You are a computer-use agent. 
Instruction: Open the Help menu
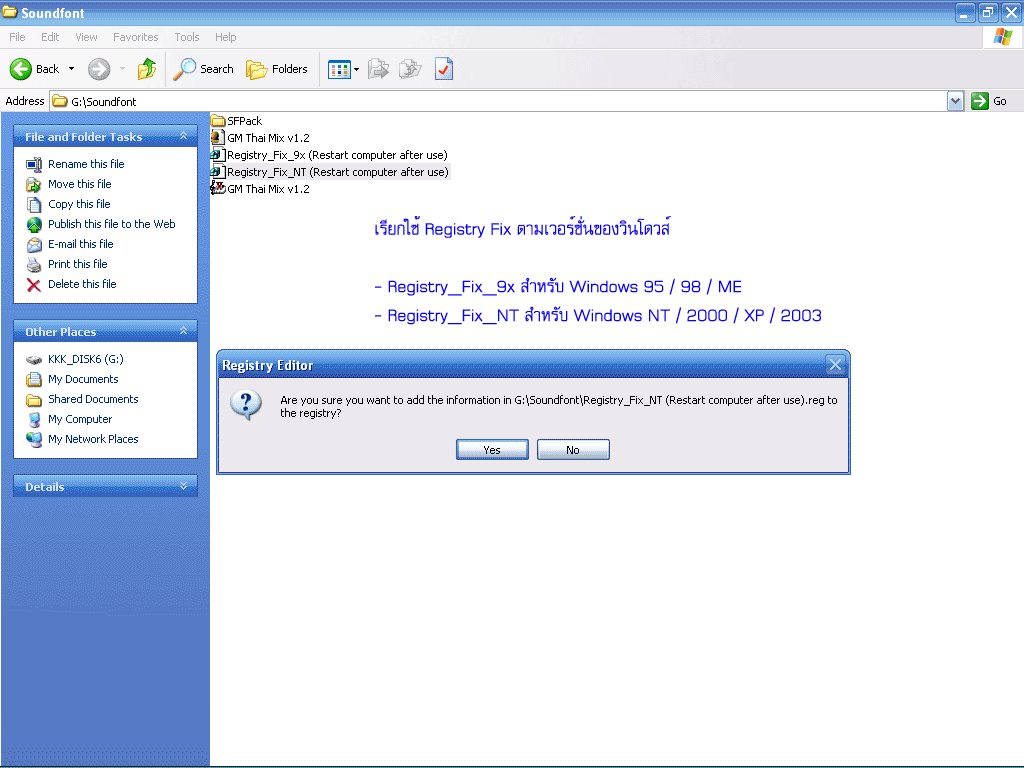(x=226, y=37)
